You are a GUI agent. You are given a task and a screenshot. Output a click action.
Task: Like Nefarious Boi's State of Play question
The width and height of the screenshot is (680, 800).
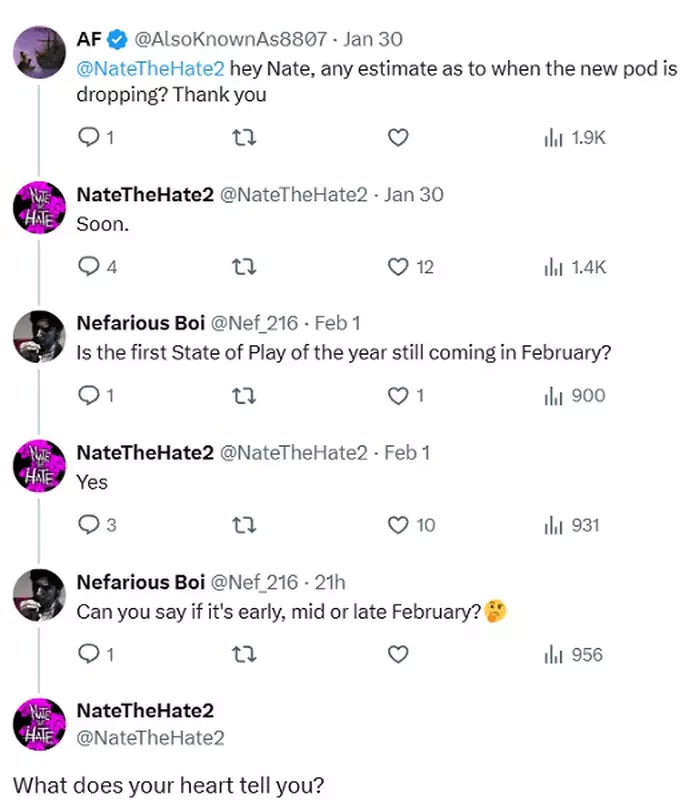(x=398, y=395)
